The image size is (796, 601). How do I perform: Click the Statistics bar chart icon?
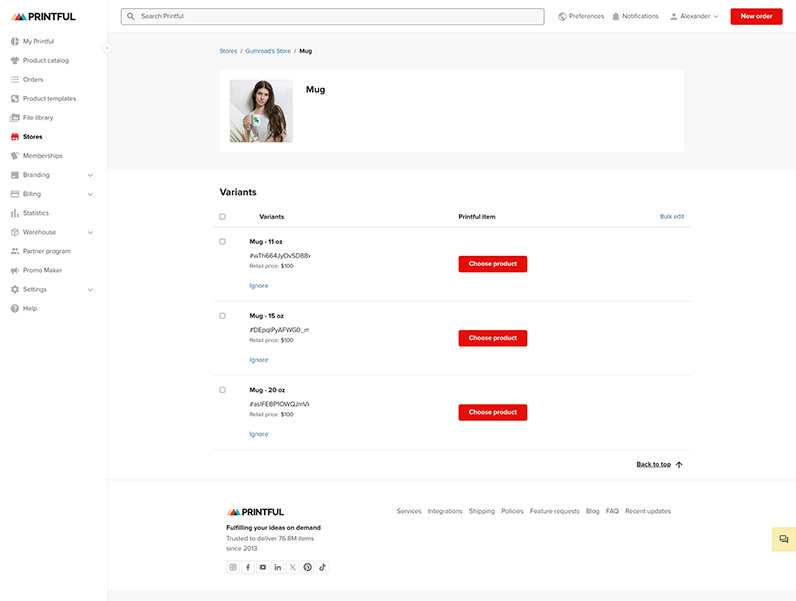click(15, 213)
